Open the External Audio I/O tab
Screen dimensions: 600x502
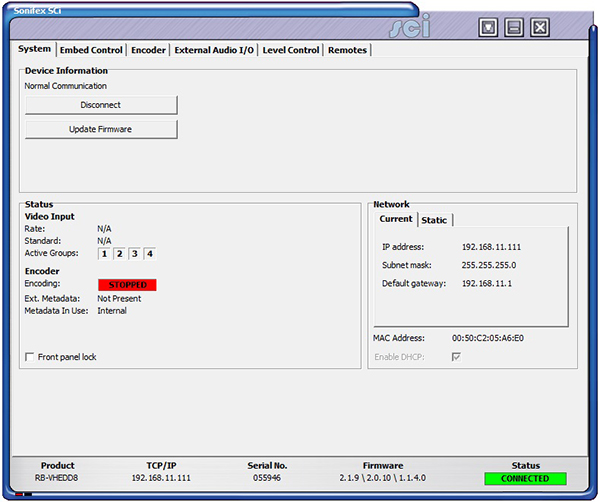point(214,50)
